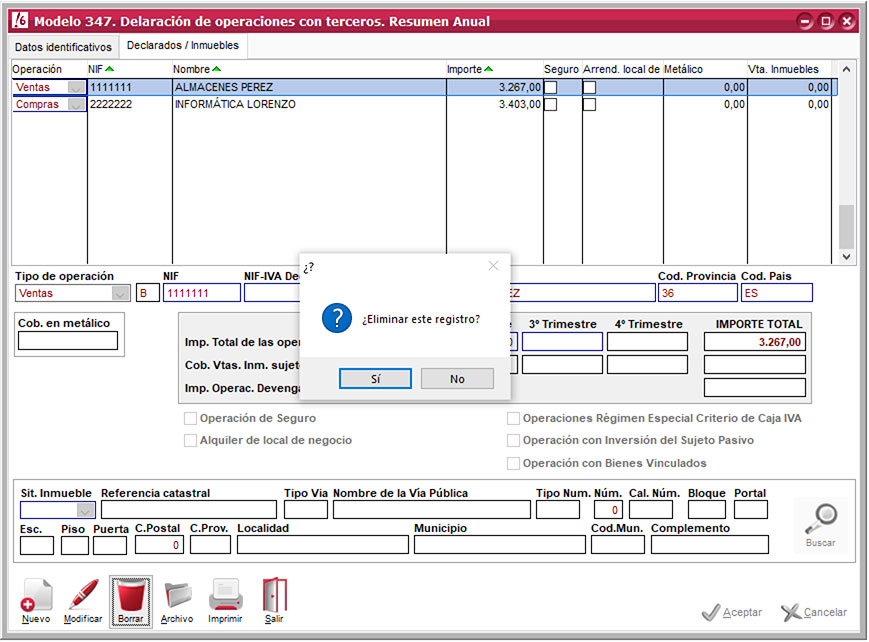Select INFORMÁTICA LORENZO row name

(235, 104)
